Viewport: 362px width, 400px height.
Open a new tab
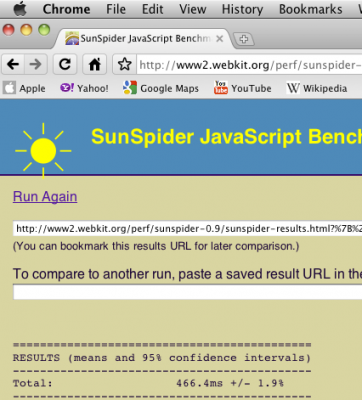[x=243, y=39]
